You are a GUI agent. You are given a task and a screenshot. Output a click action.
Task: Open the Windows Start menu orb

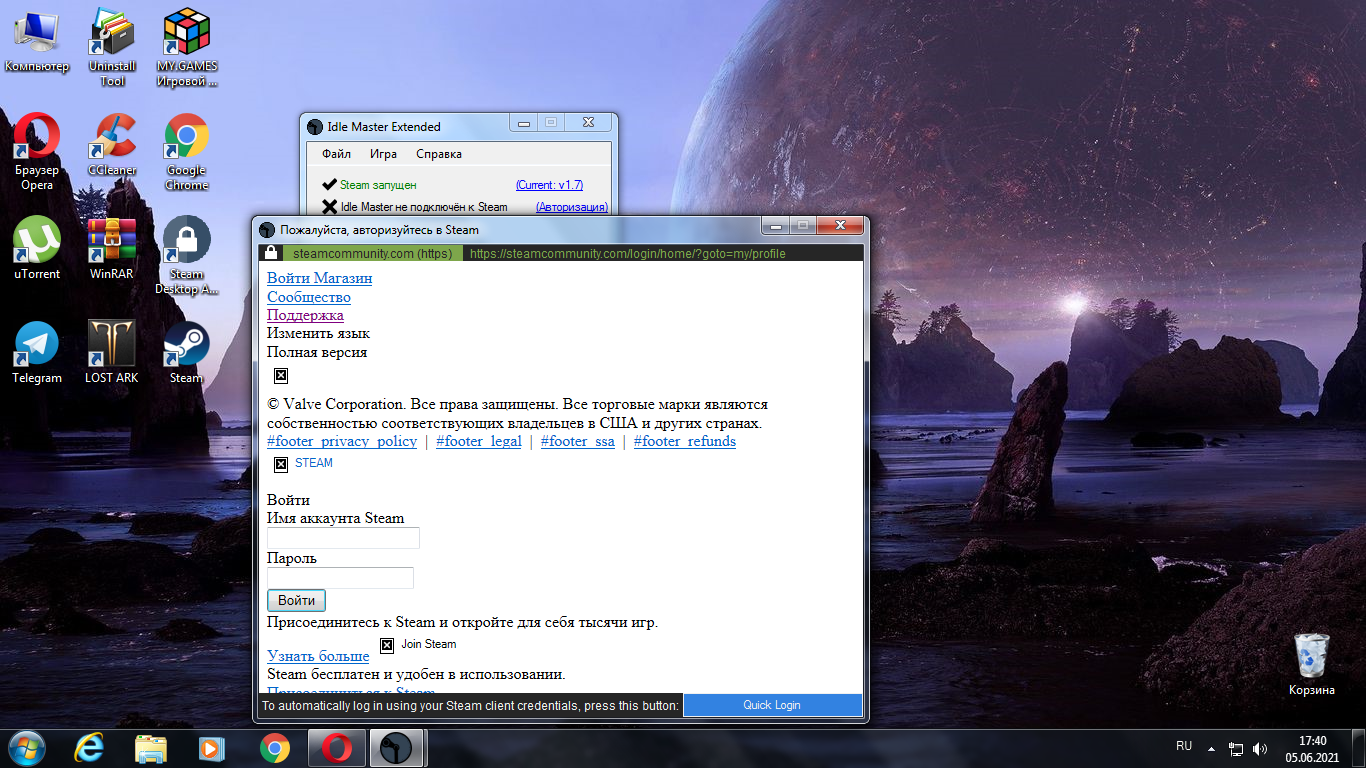pyautogui.click(x=27, y=748)
